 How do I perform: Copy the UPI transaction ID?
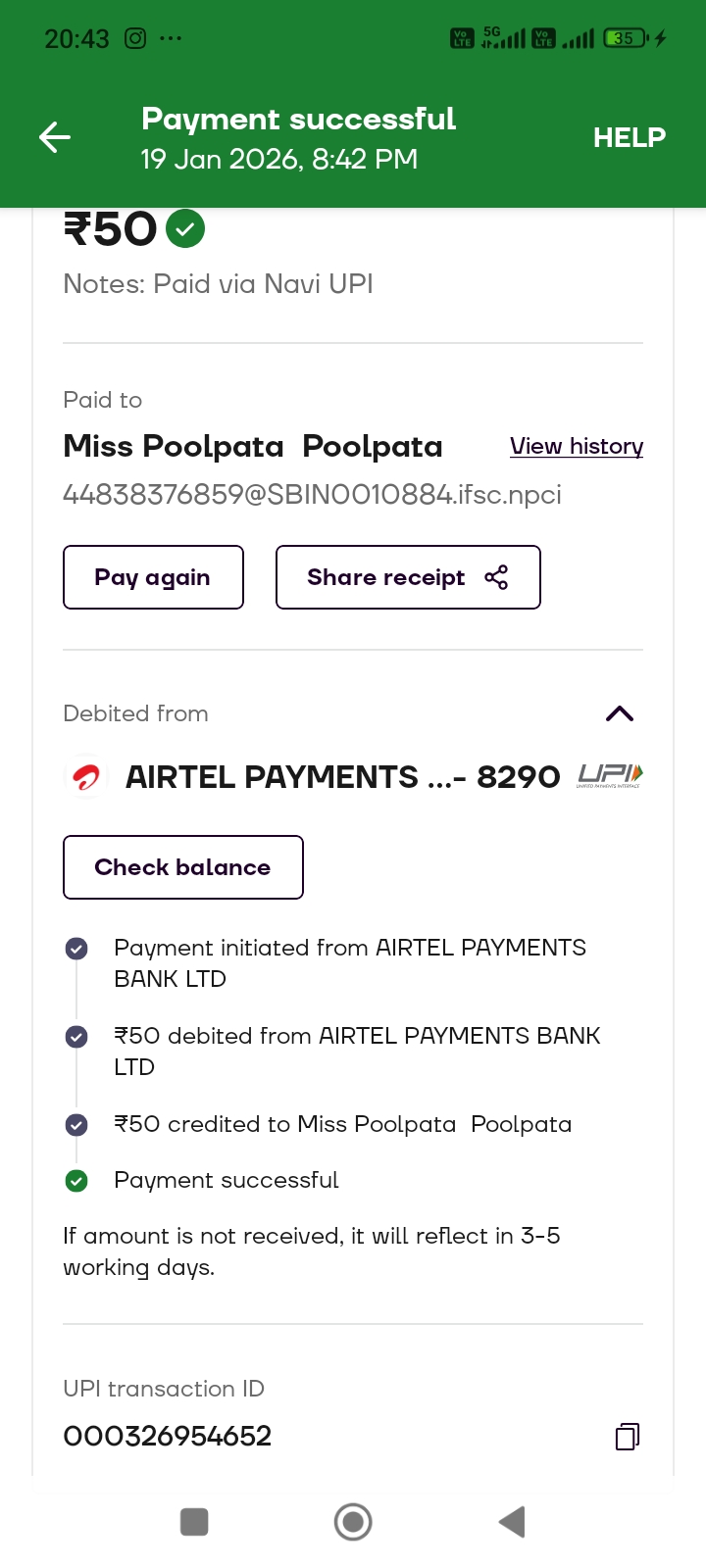point(628,1437)
